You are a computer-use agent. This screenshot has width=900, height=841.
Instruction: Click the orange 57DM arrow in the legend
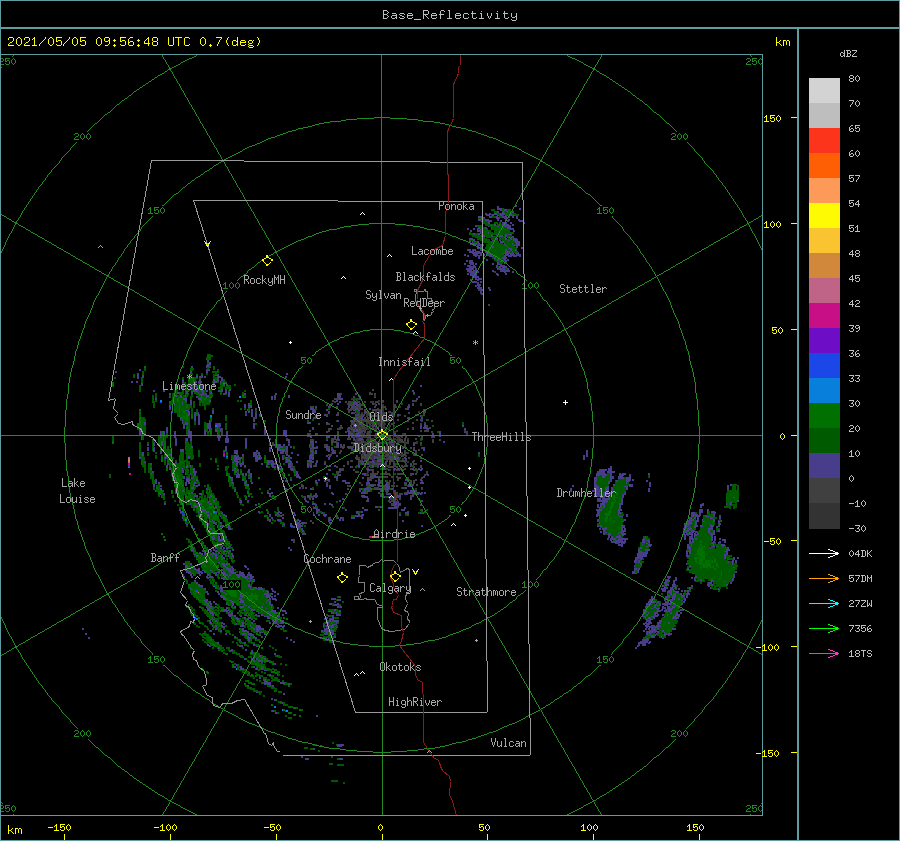click(x=824, y=579)
